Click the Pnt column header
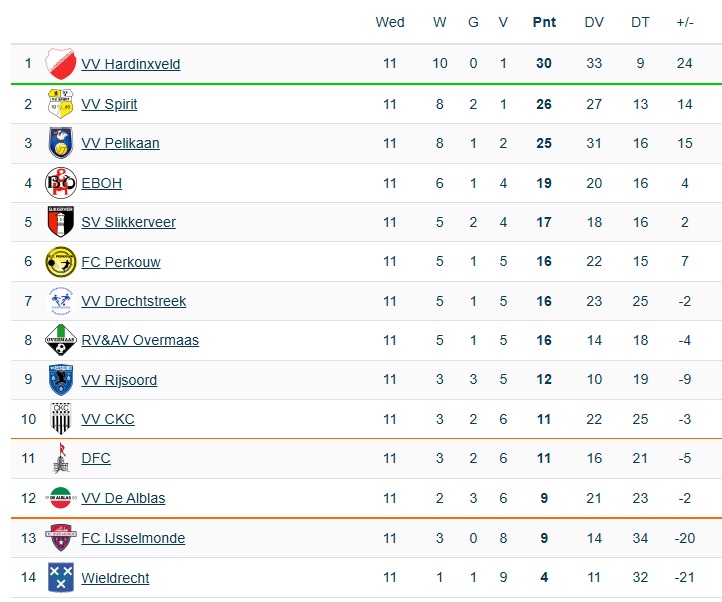722x602 pixels. [544, 22]
